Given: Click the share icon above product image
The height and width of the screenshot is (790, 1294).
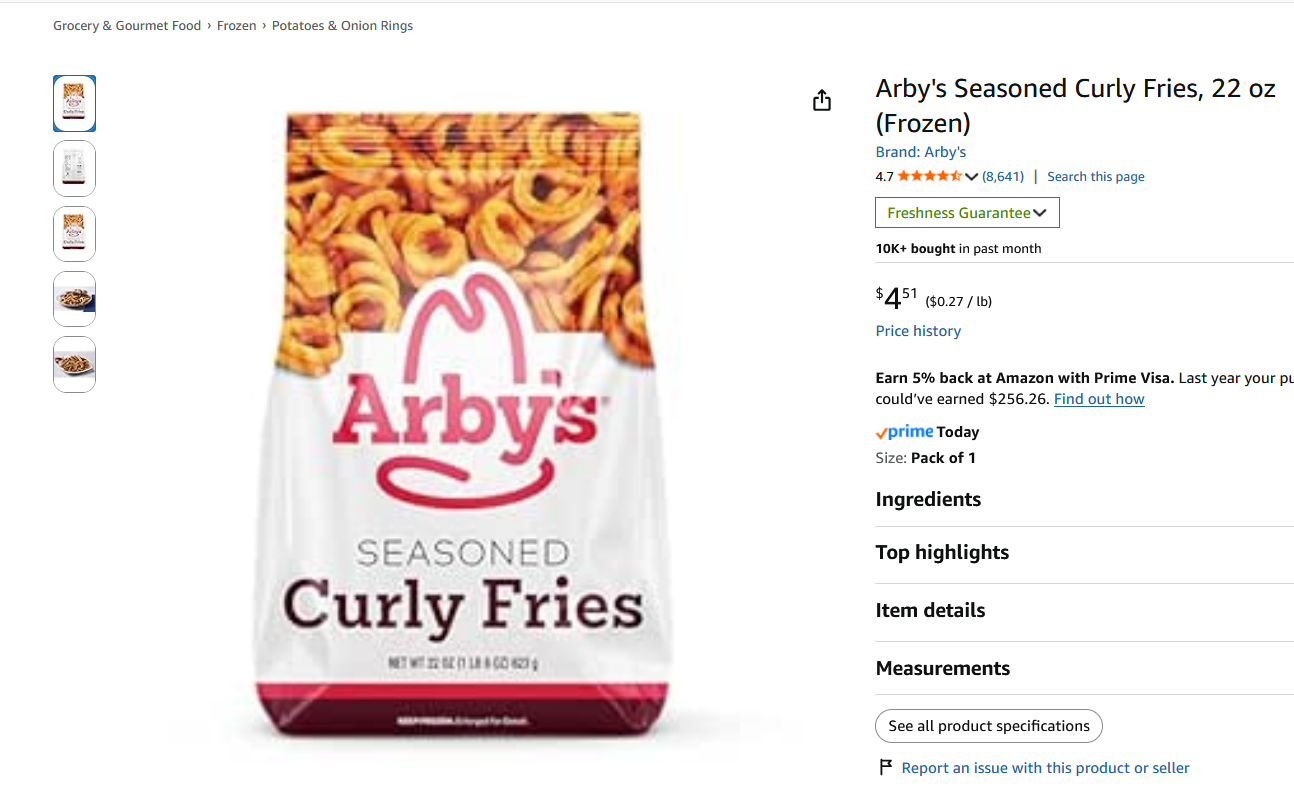Looking at the screenshot, I should point(822,100).
